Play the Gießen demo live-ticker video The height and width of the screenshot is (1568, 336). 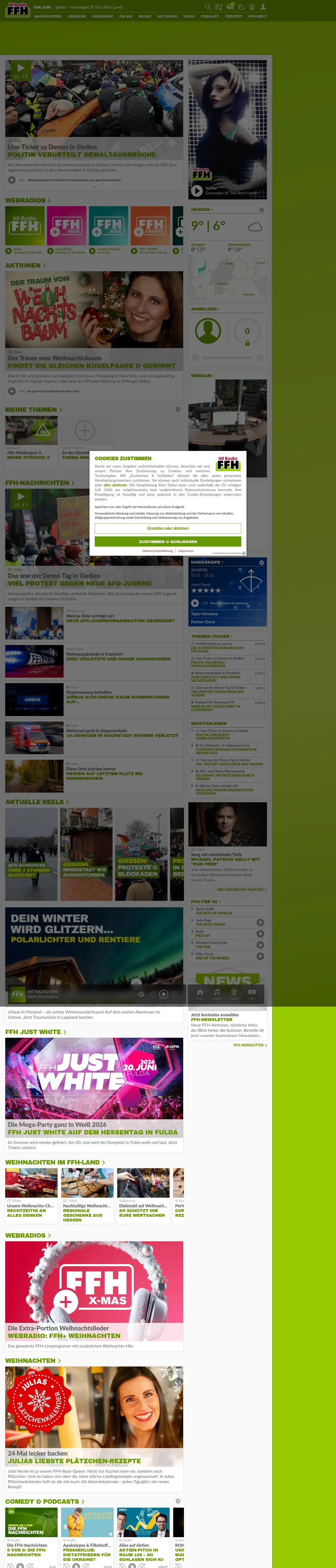21,68
